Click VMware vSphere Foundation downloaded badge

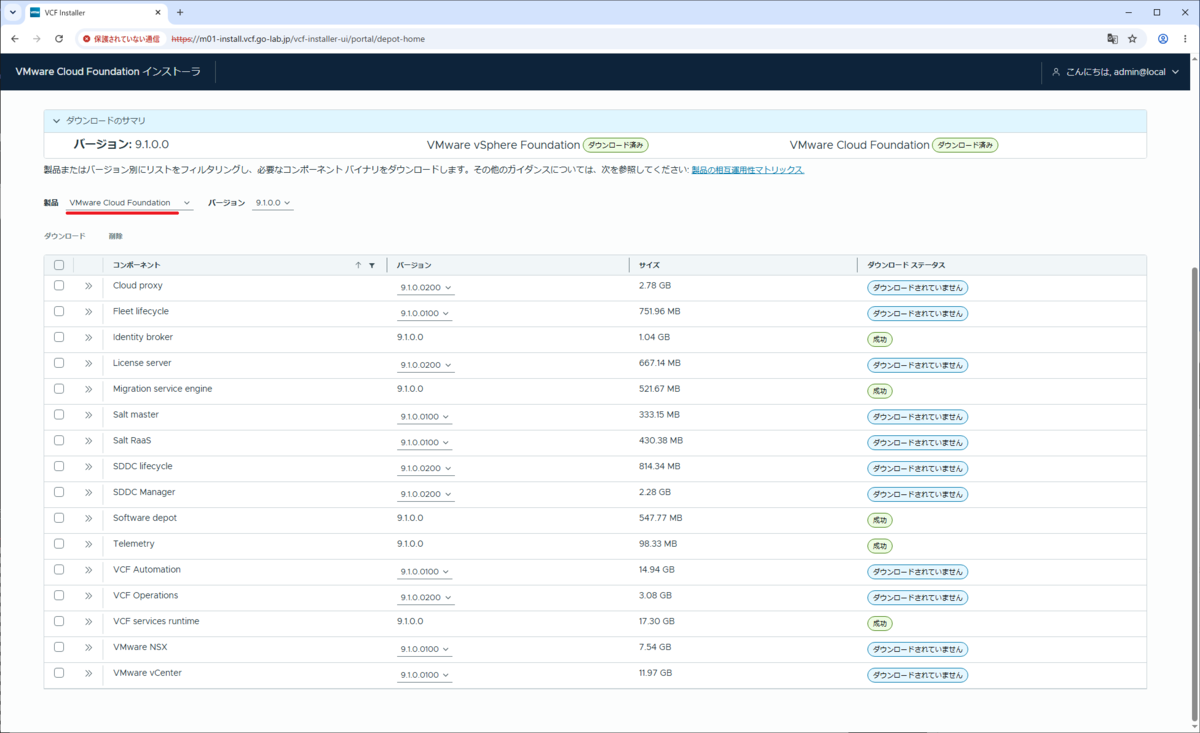coord(616,145)
